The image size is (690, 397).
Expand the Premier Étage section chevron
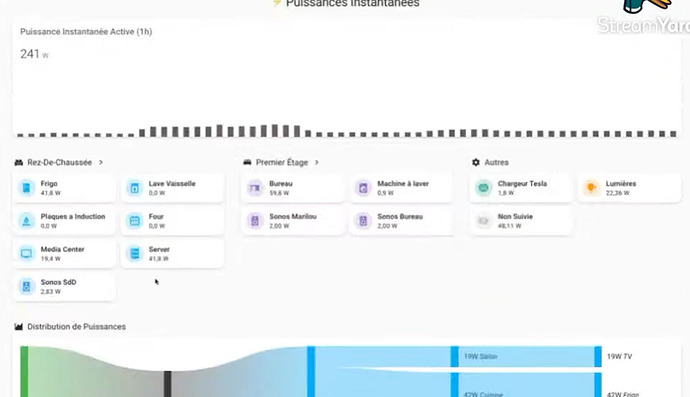point(316,162)
